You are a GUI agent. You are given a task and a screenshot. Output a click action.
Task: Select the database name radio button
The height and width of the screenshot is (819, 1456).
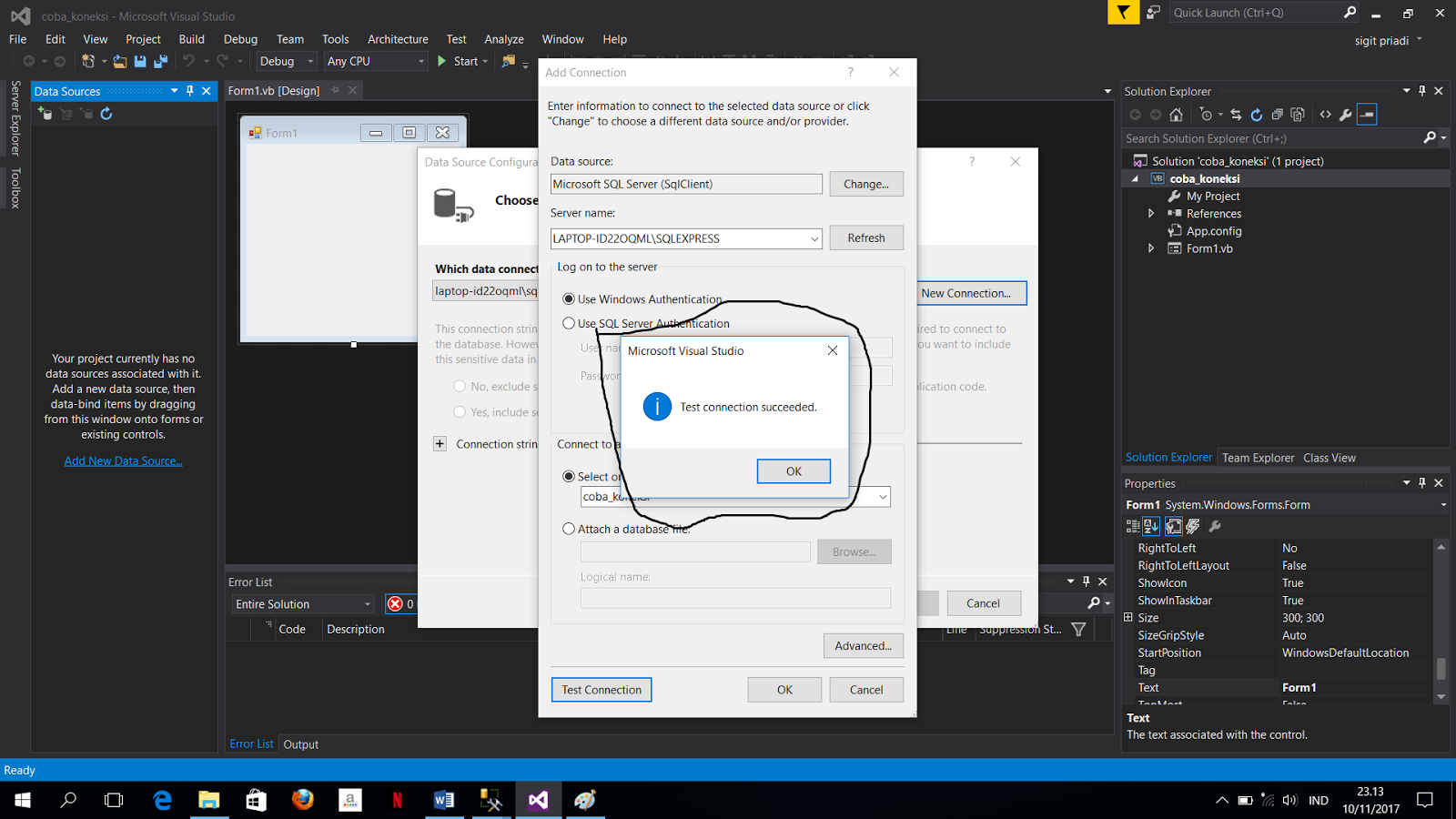tap(569, 476)
